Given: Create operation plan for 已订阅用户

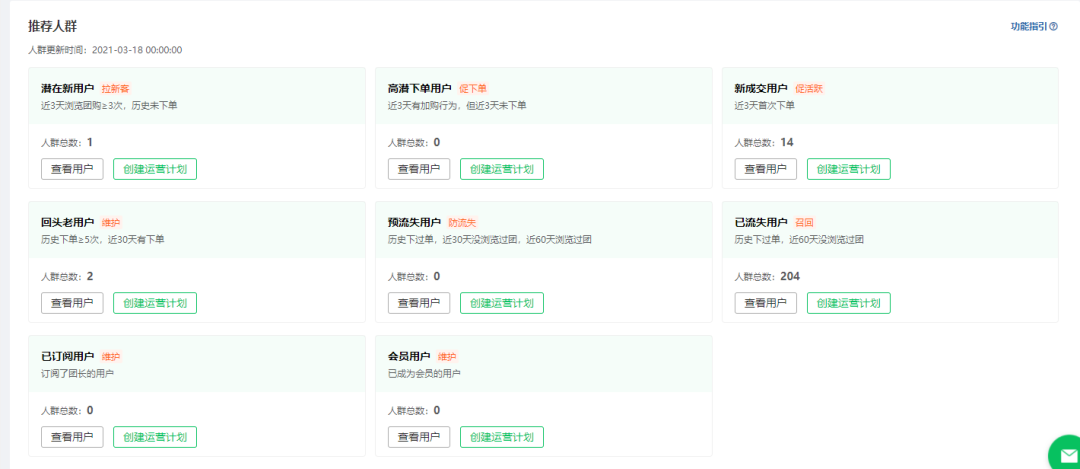Looking at the screenshot, I should pos(155,437).
